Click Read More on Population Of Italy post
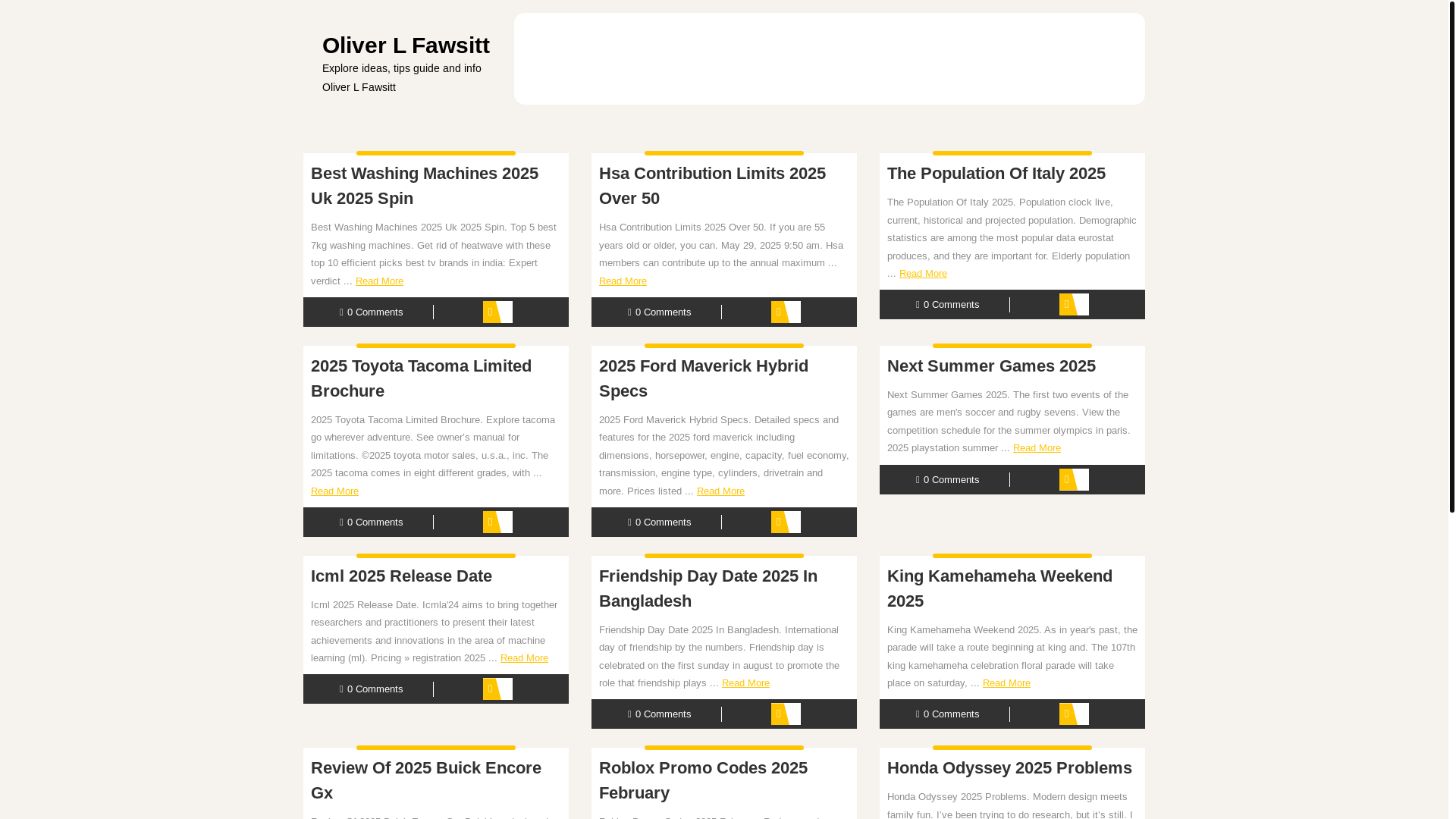Screen dimensions: 1456x819 (923, 274)
